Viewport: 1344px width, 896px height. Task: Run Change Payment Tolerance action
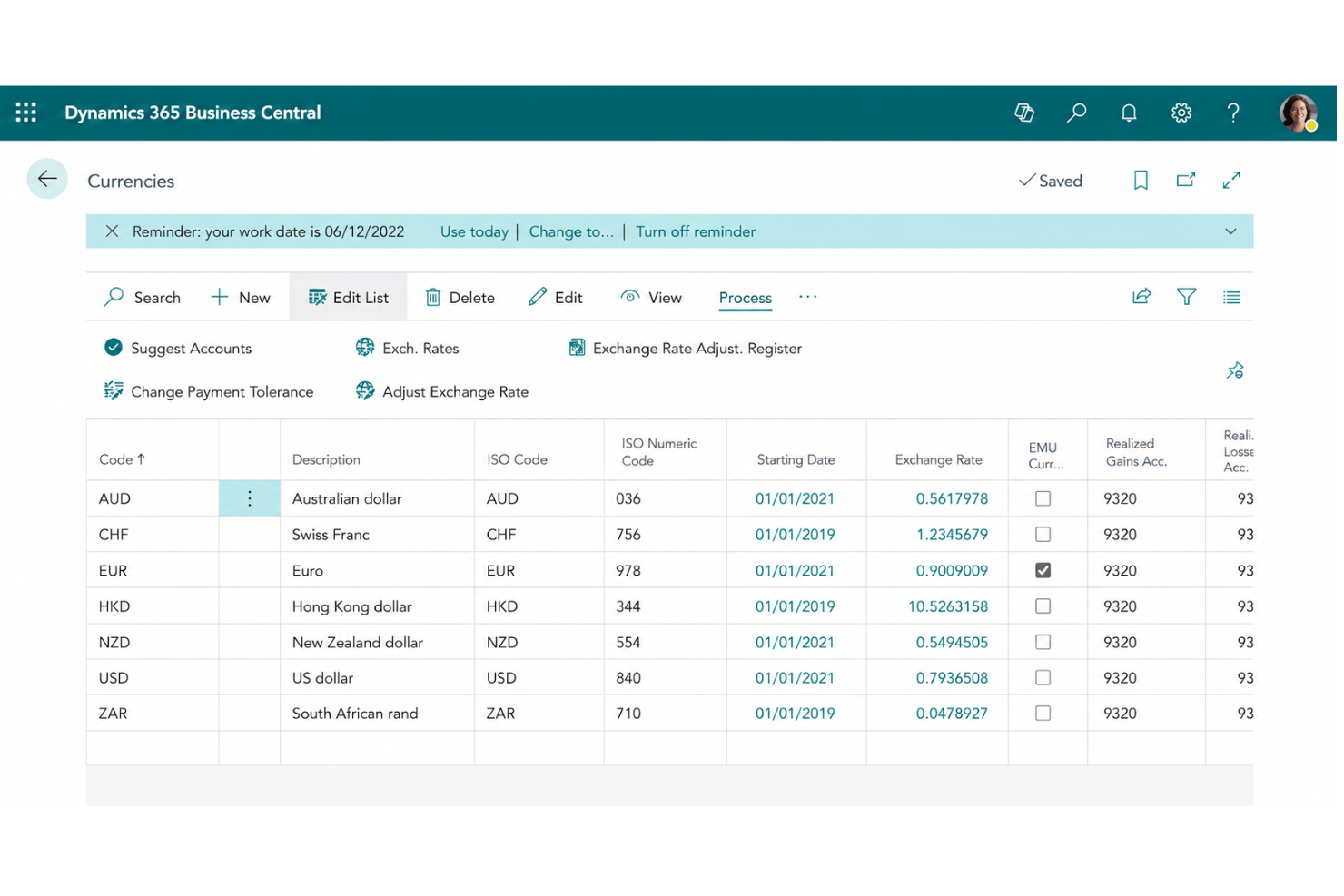click(210, 392)
